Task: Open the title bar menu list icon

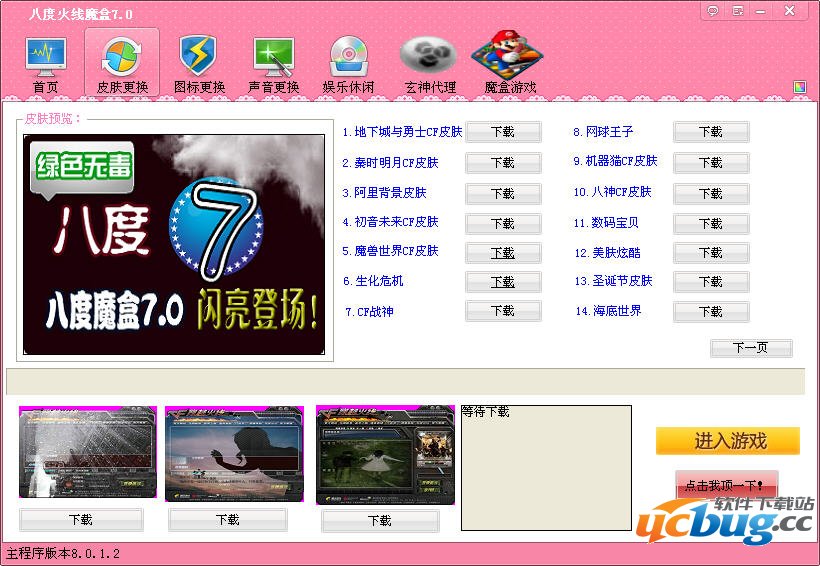Action: tap(738, 11)
